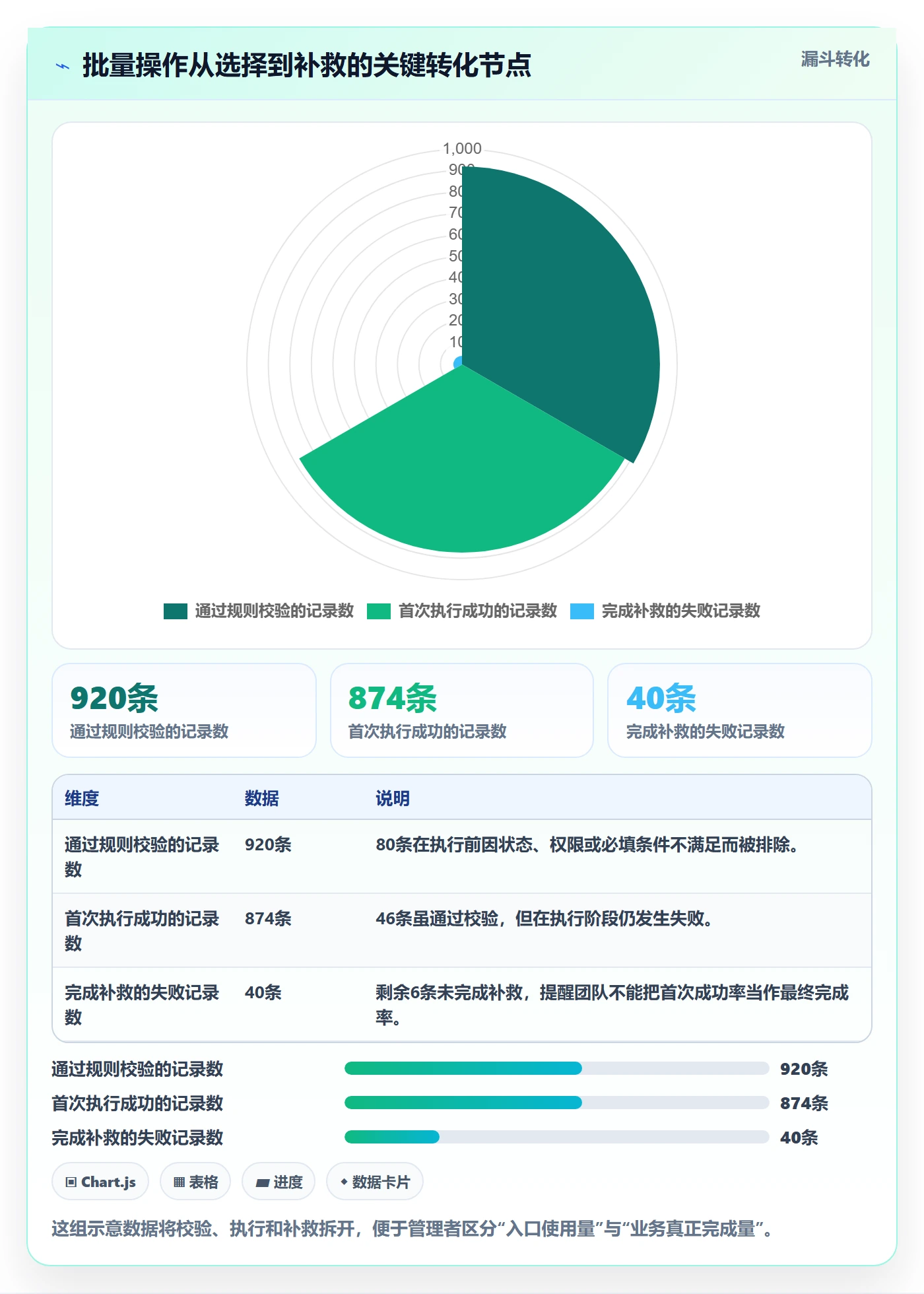
Task: Click the Chart.js chip
Action: click(x=100, y=1182)
